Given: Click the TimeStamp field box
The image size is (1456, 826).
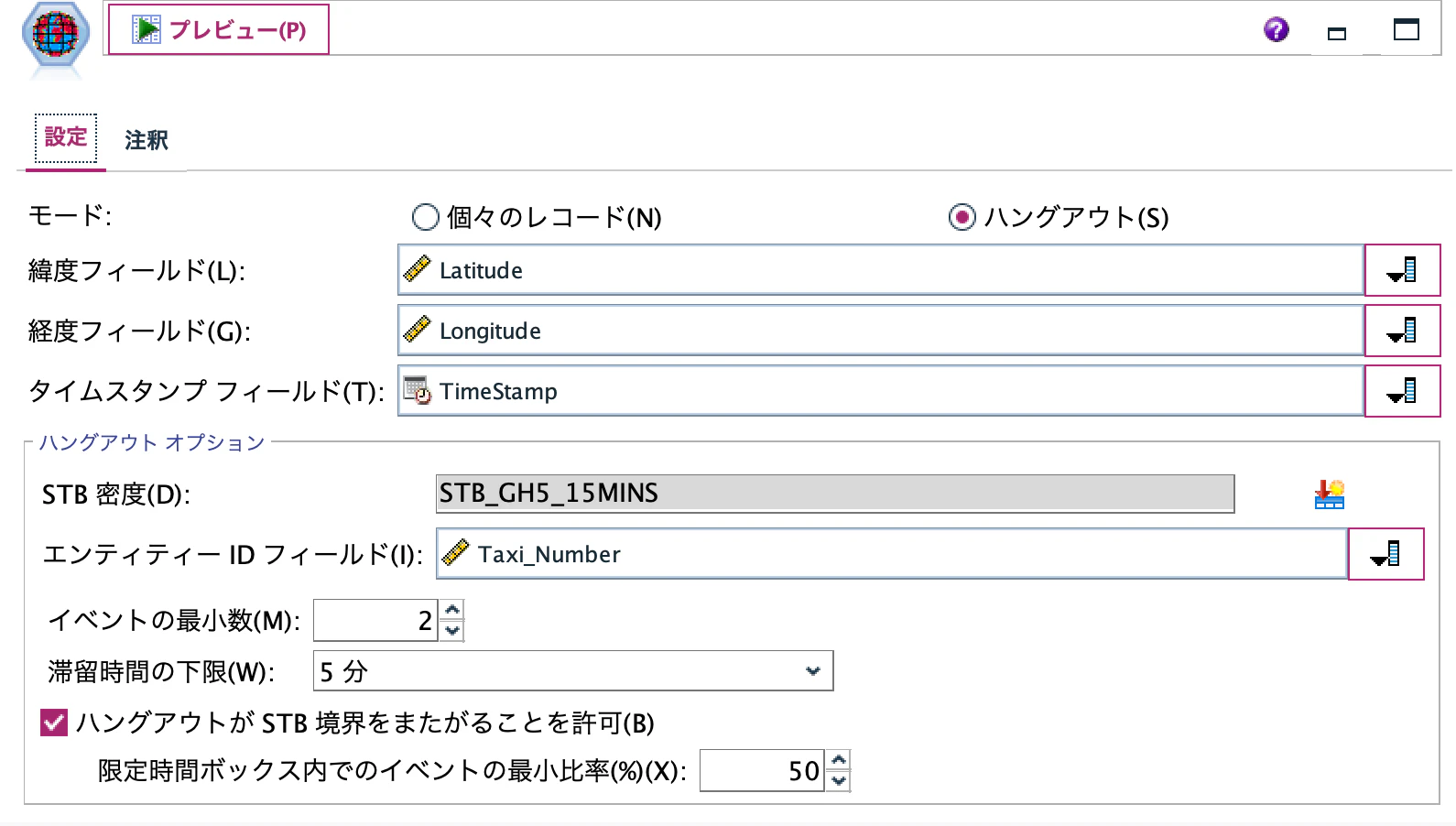Looking at the screenshot, I should [881, 391].
